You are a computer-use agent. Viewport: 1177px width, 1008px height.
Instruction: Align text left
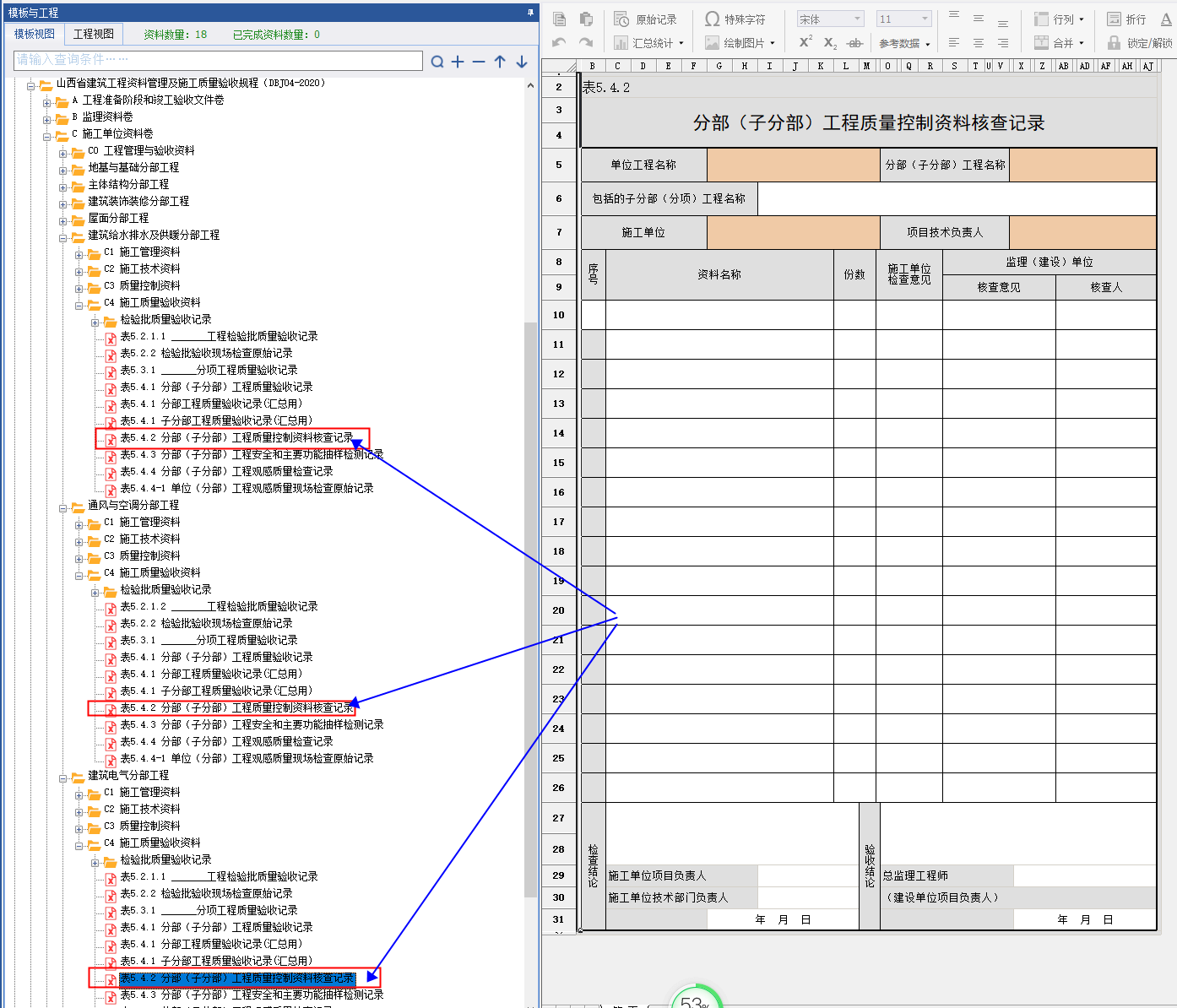click(954, 42)
